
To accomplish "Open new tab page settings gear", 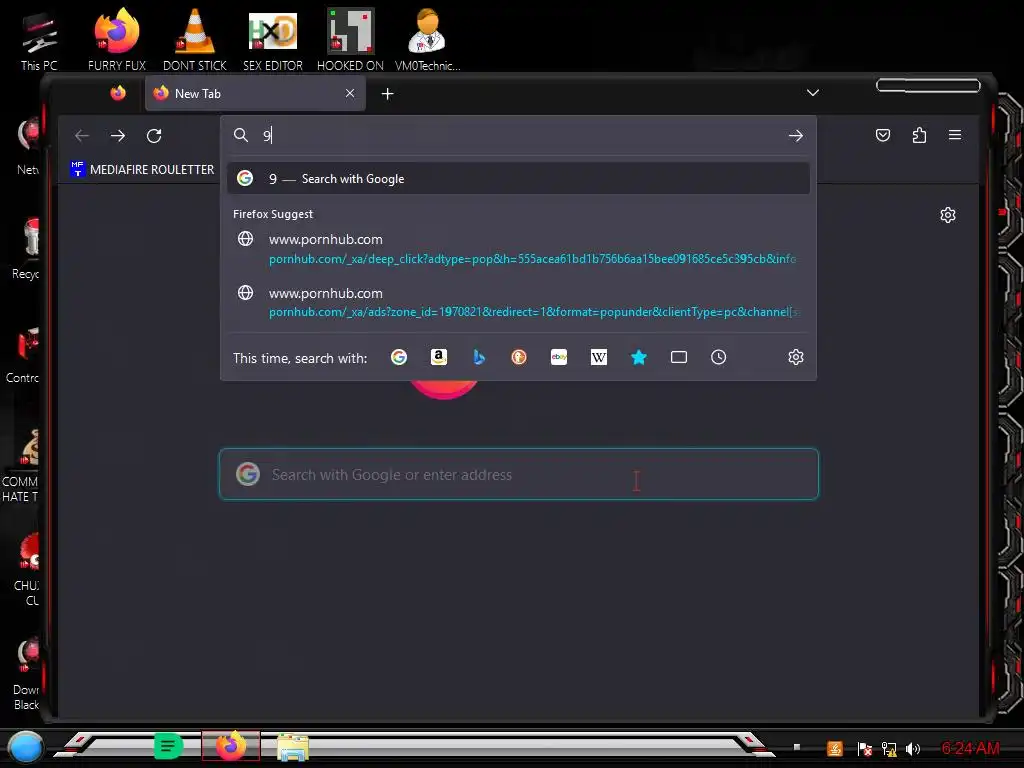I will [x=948, y=215].
